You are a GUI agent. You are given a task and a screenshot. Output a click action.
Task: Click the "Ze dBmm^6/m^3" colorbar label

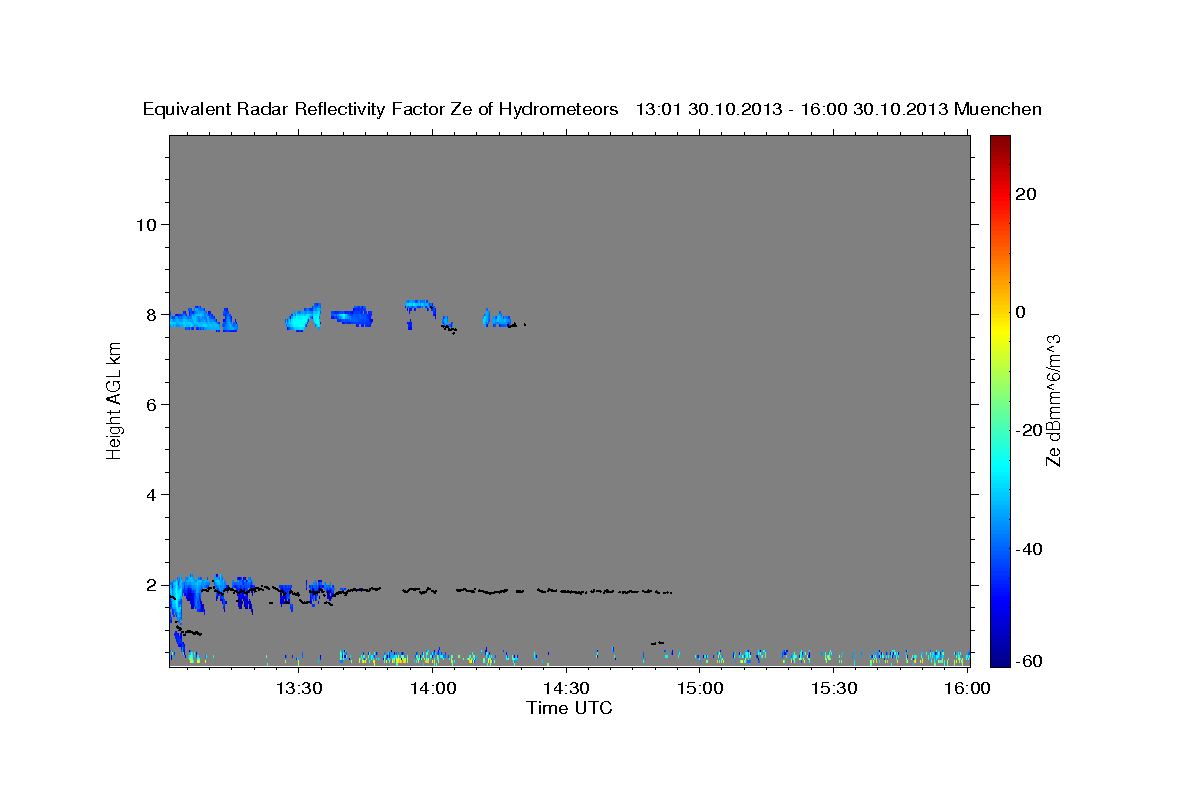pos(1053,400)
